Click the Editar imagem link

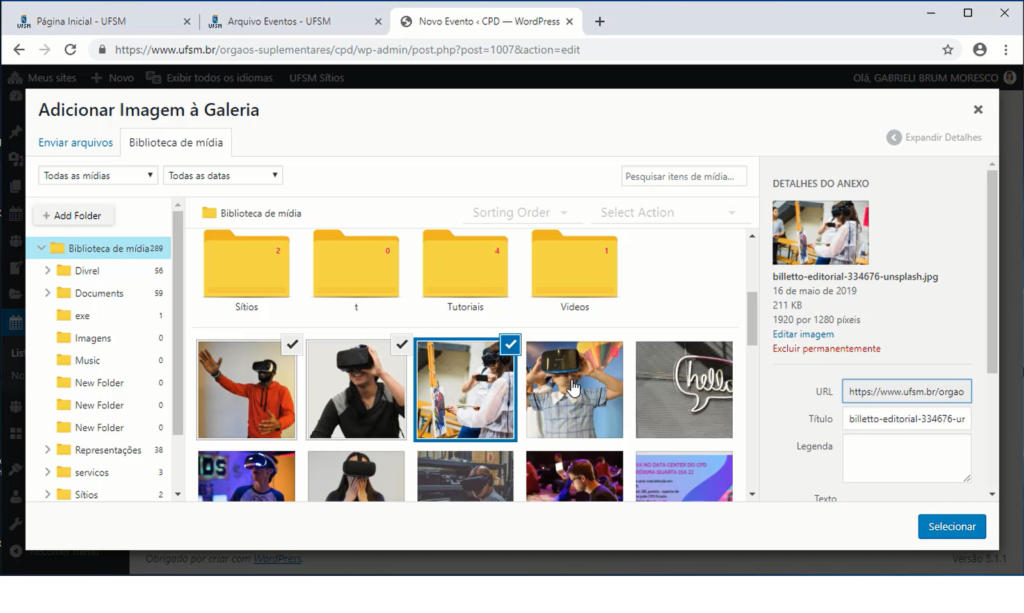point(803,334)
